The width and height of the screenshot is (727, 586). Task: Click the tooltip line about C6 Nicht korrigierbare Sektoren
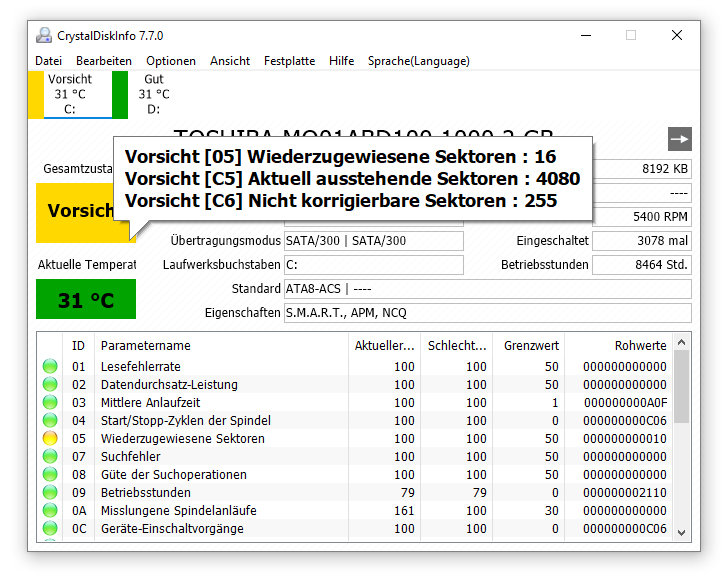[x=341, y=201]
